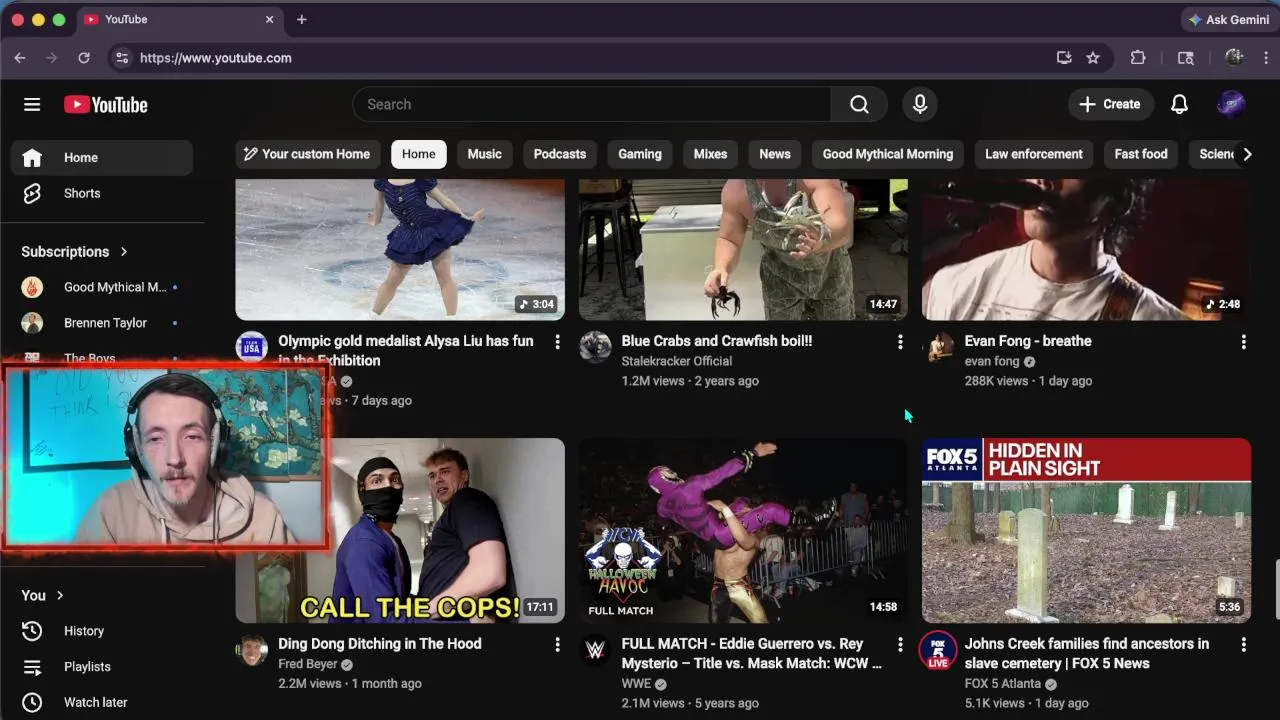Play Hidden in Plain Sight thumbnail
Image resolution: width=1280 pixels, height=720 pixels.
click(x=1086, y=530)
